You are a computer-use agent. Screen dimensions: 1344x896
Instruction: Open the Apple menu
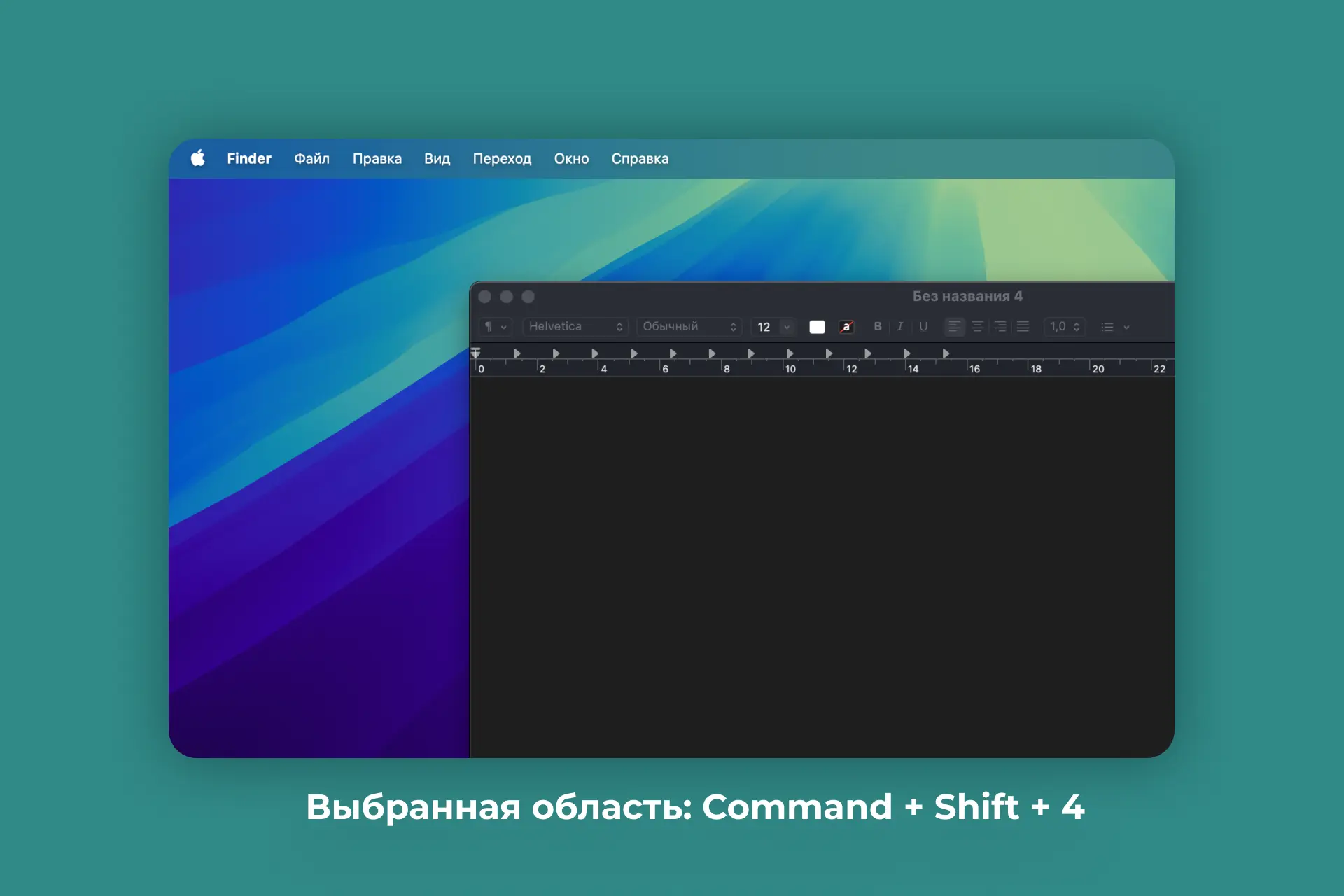point(198,158)
